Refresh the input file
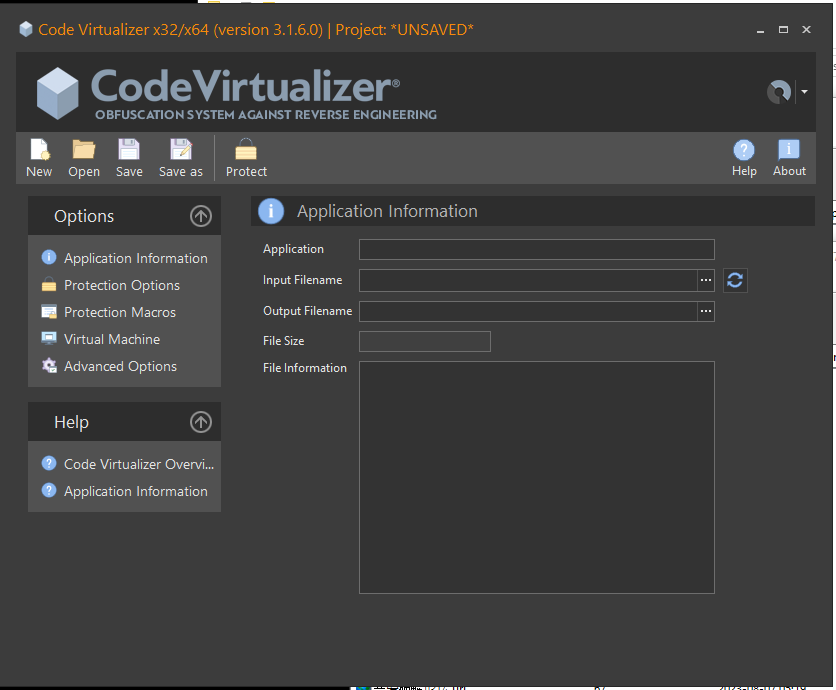The width and height of the screenshot is (836, 690). (x=735, y=280)
